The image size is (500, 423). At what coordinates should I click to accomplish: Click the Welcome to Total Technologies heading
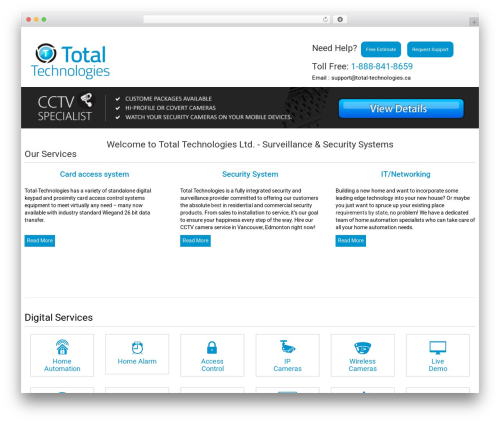pos(250,144)
